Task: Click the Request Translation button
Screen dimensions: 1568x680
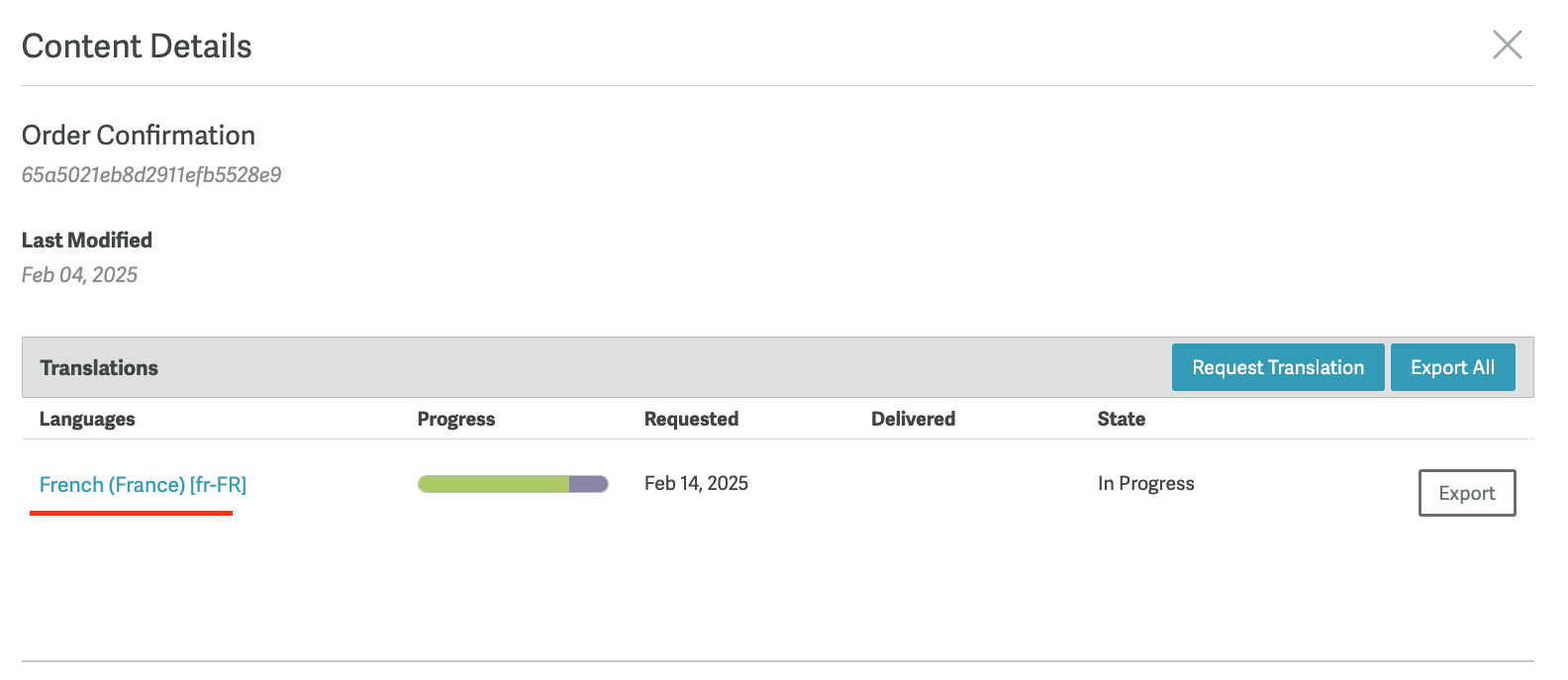Action: tap(1278, 367)
